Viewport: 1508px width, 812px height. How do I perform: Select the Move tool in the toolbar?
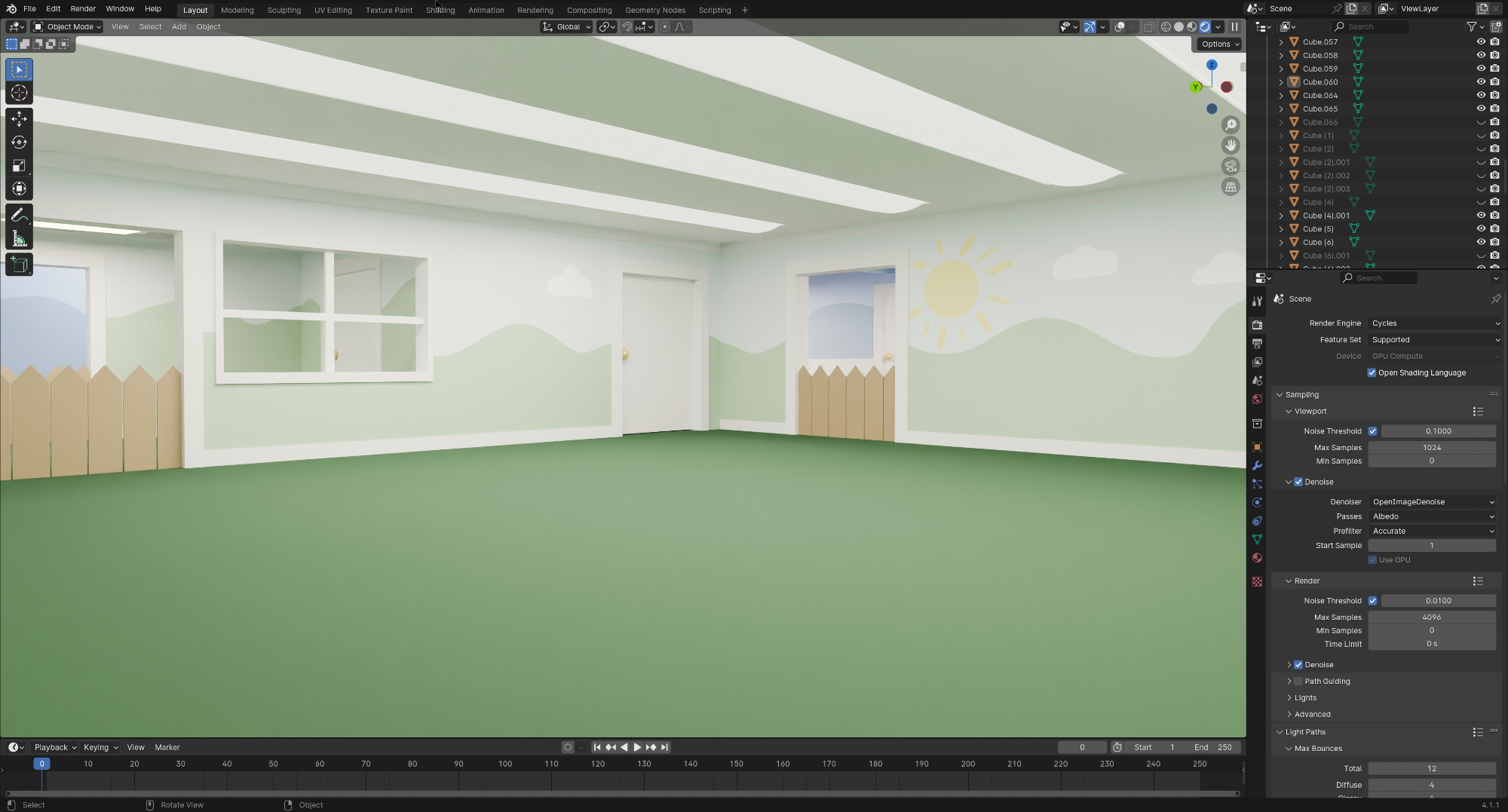click(x=19, y=118)
